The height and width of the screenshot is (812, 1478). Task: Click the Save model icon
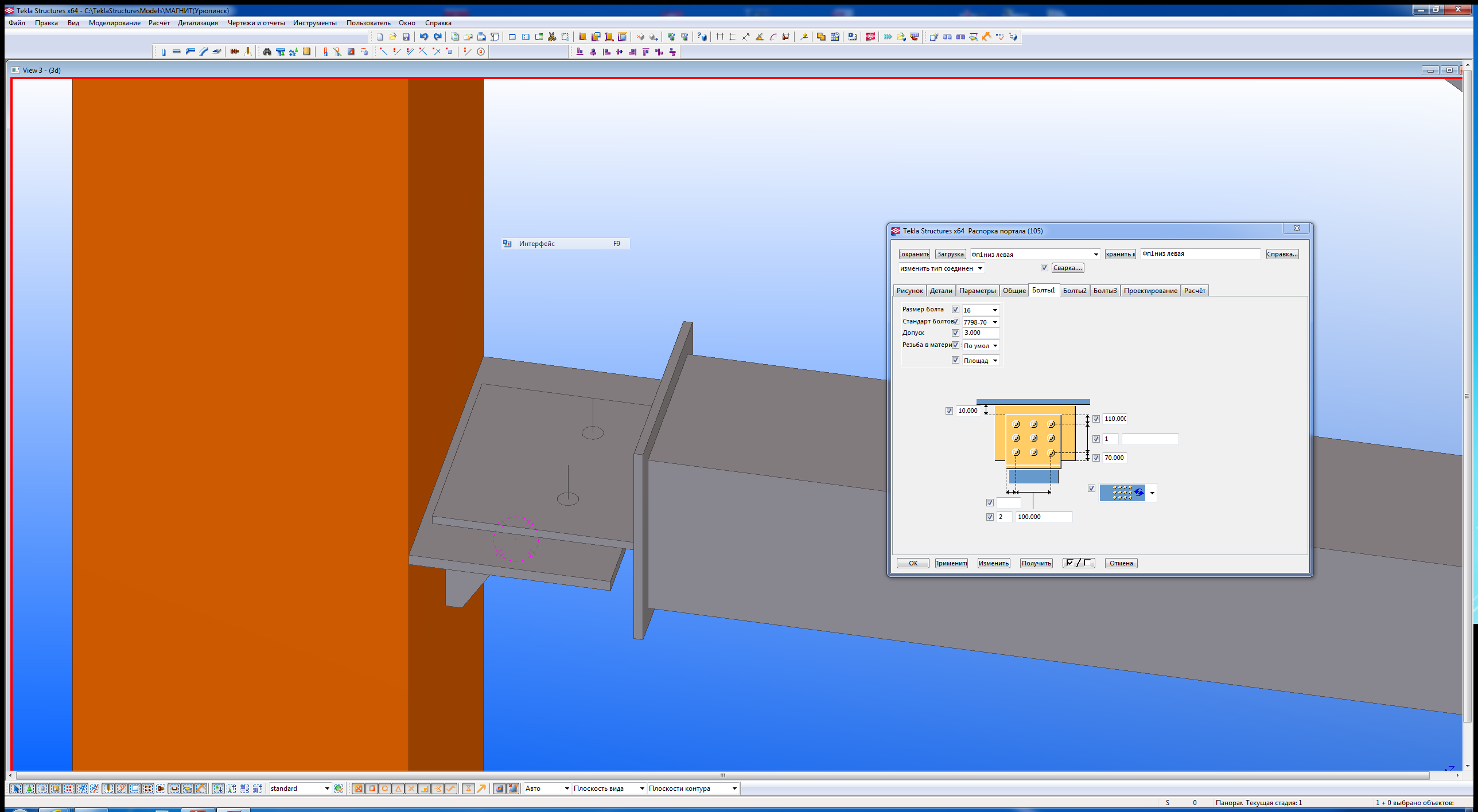[x=406, y=37]
